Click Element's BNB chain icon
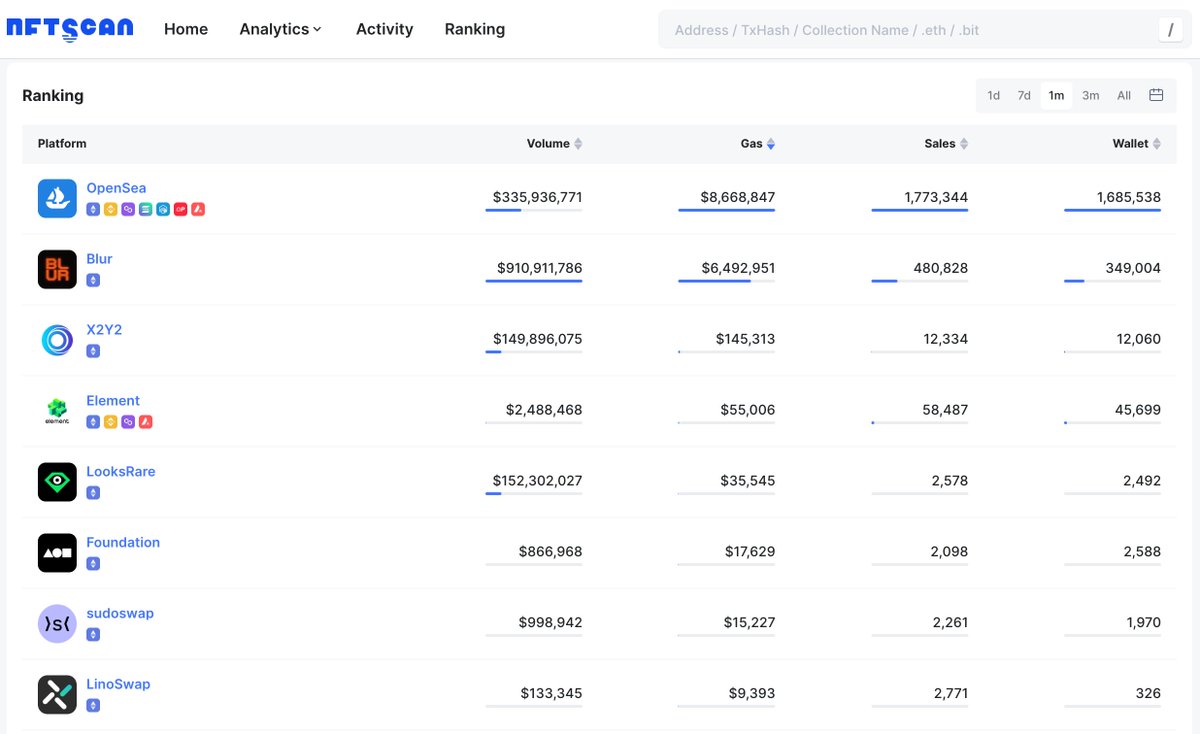Image resolution: width=1200 pixels, height=734 pixels. (110, 422)
